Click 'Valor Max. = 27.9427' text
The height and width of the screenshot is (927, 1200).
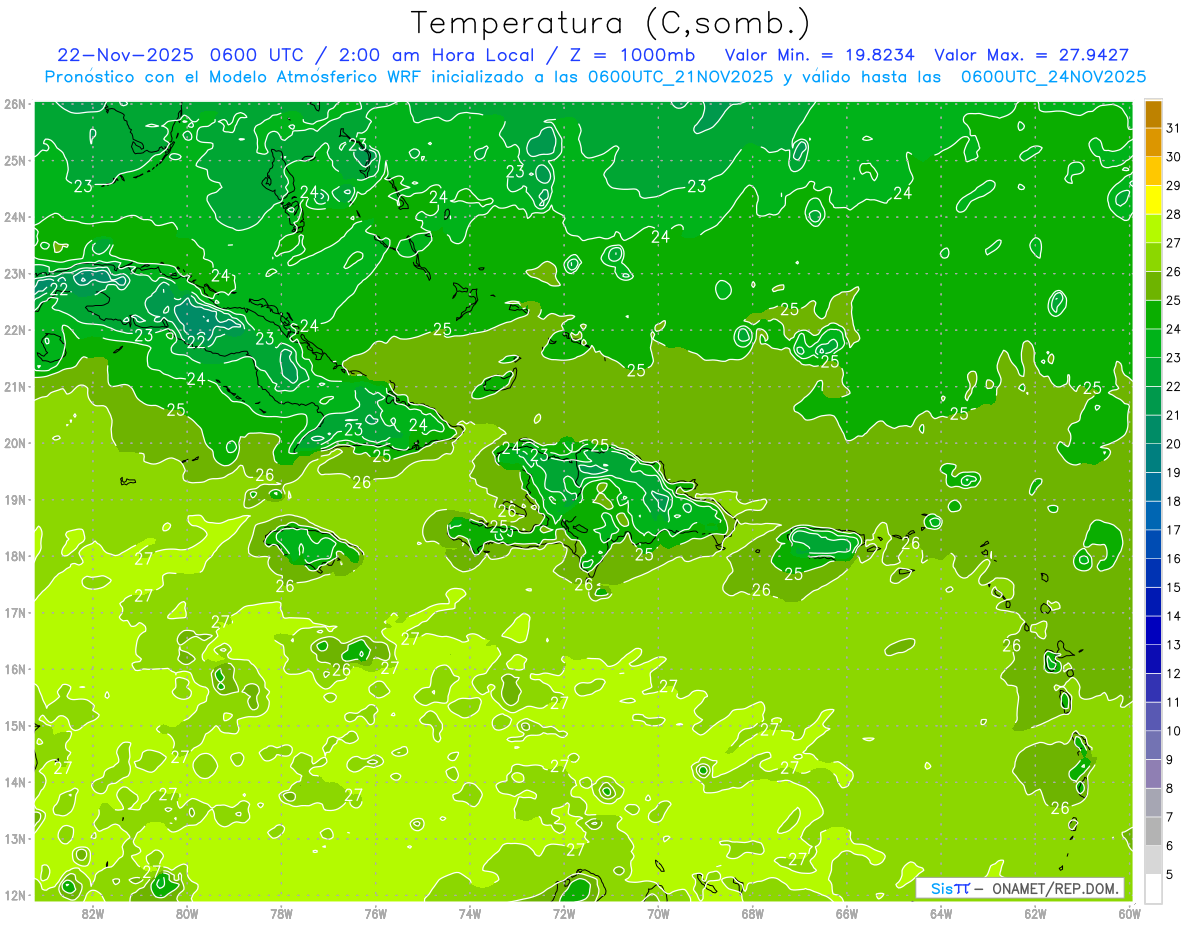[1033, 55]
